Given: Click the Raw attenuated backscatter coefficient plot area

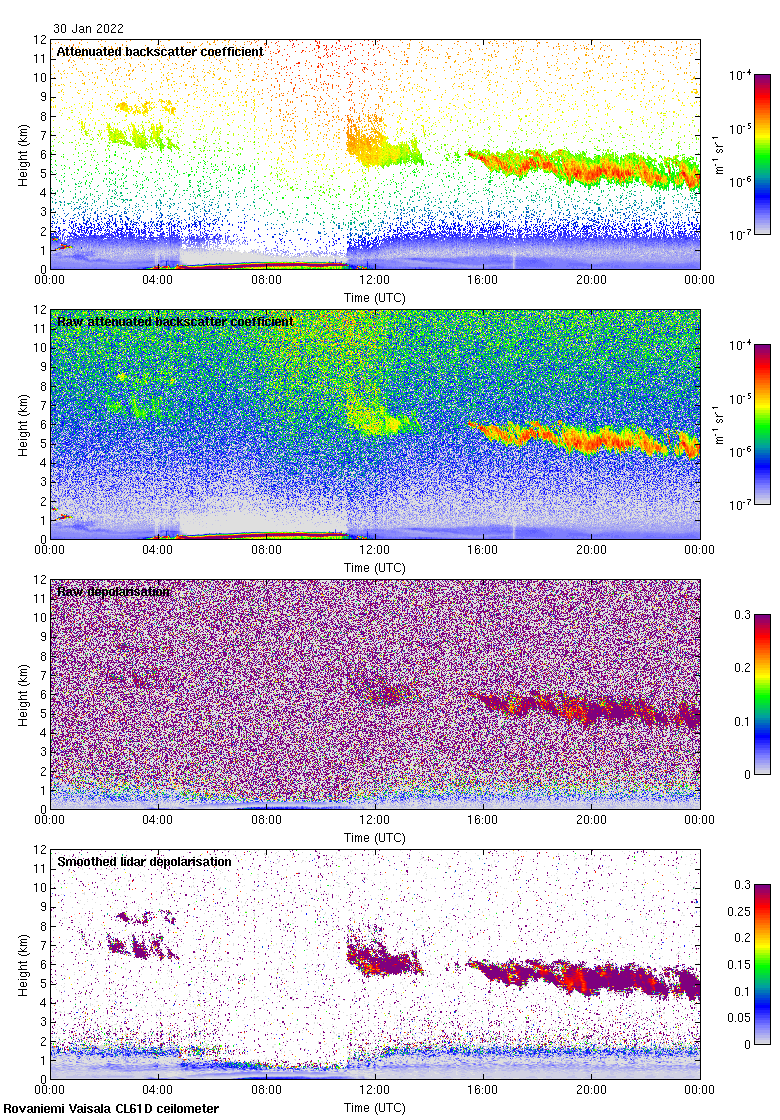Looking at the screenshot, I should pyautogui.click(x=374, y=424).
